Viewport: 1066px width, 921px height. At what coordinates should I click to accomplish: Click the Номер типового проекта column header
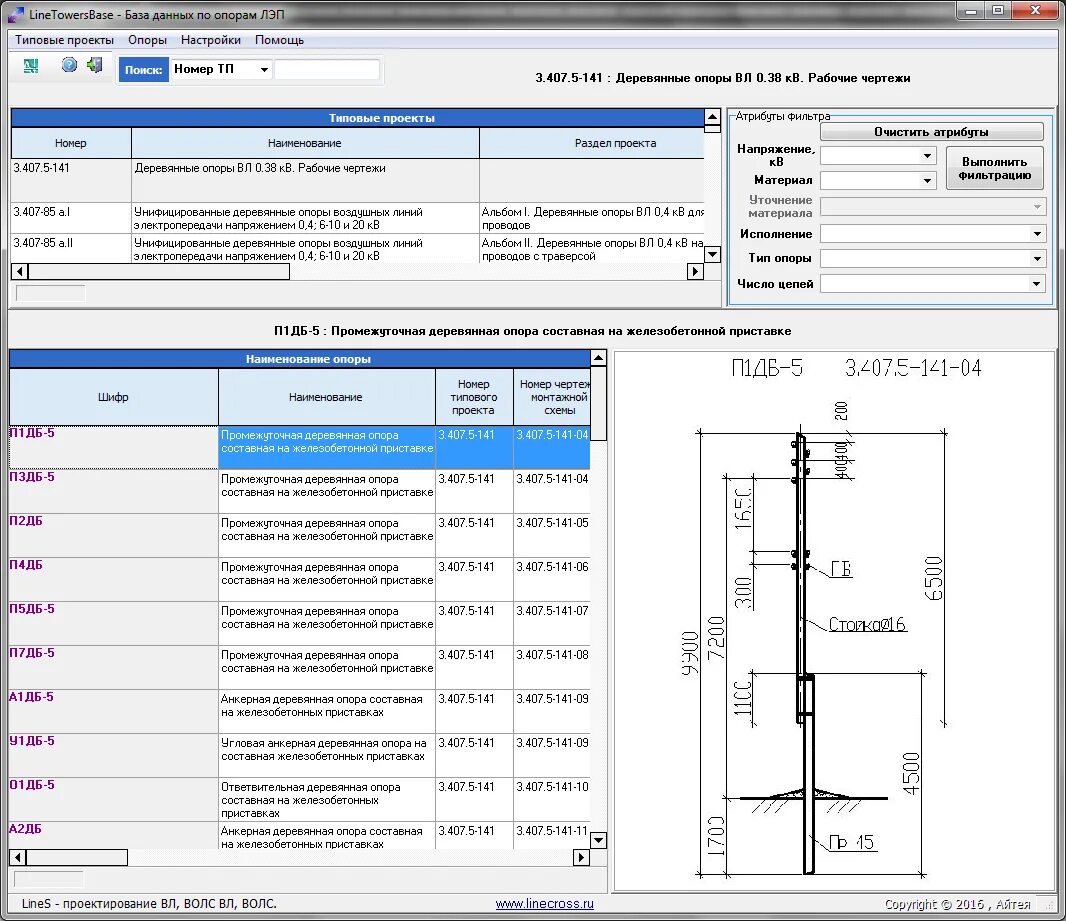pos(474,397)
